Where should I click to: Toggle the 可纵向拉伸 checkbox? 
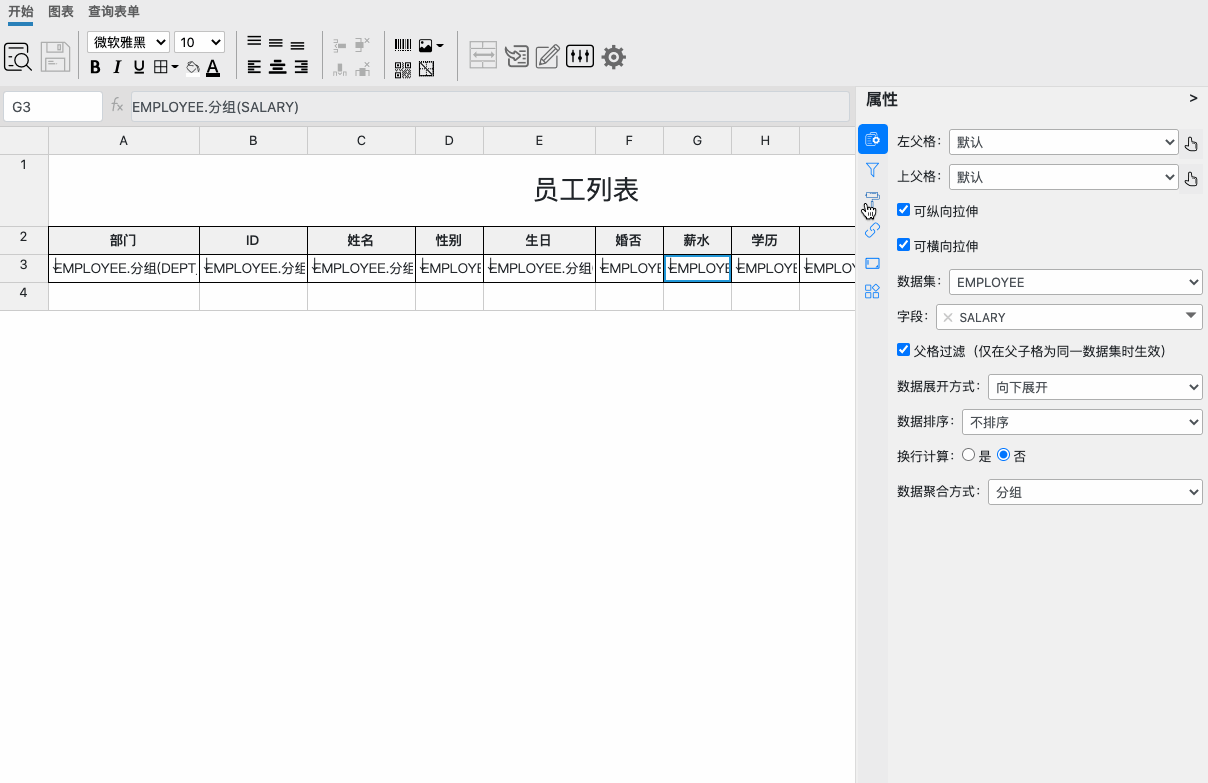pyautogui.click(x=904, y=210)
